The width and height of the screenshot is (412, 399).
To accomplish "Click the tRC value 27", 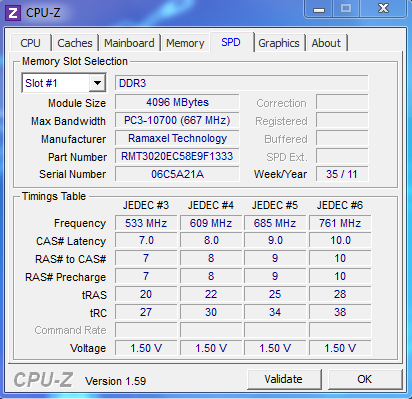I will point(146,312).
